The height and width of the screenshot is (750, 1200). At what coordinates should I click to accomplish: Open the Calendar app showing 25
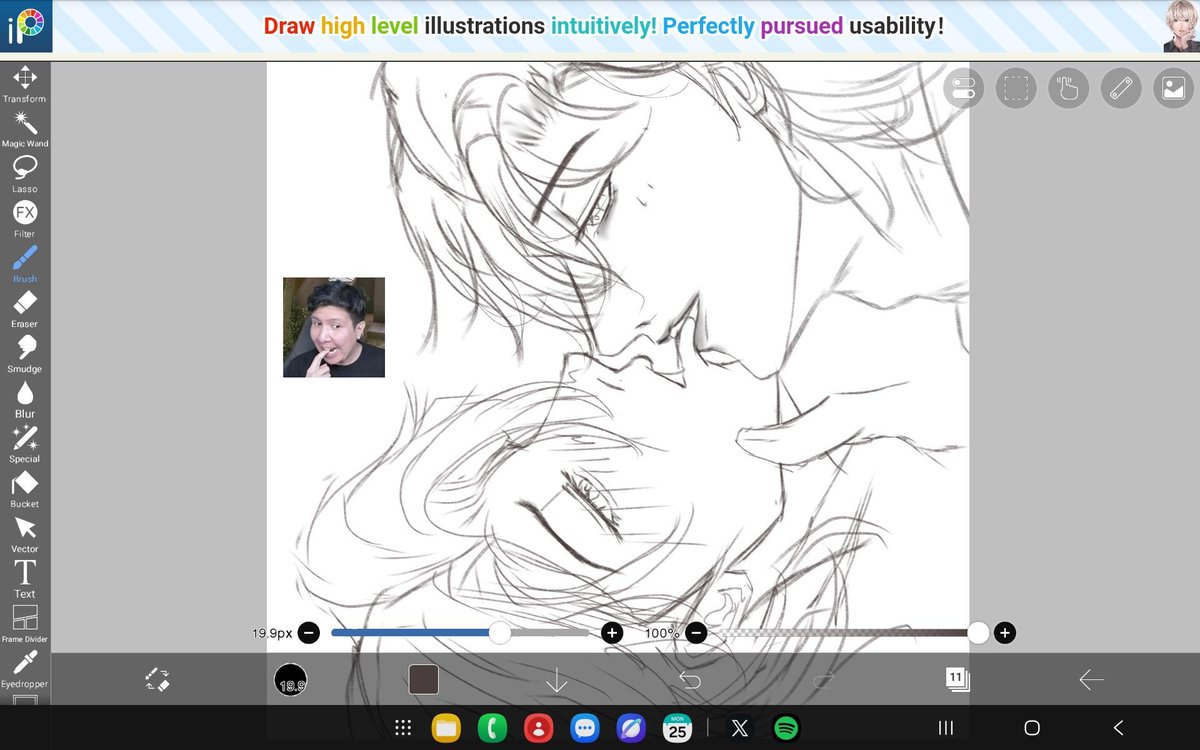coord(678,728)
